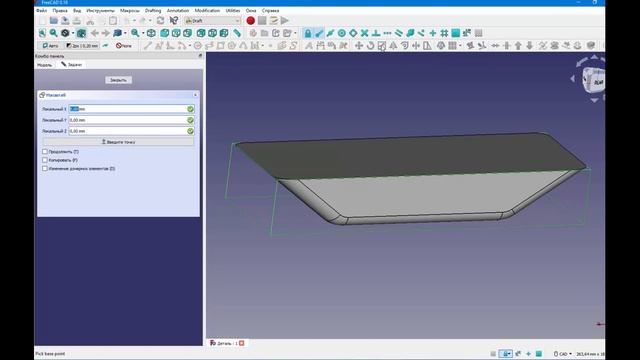The height and width of the screenshot is (360, 640).
Task: Click the Draft Upgrade up-arrow icon
Action: 518,46
